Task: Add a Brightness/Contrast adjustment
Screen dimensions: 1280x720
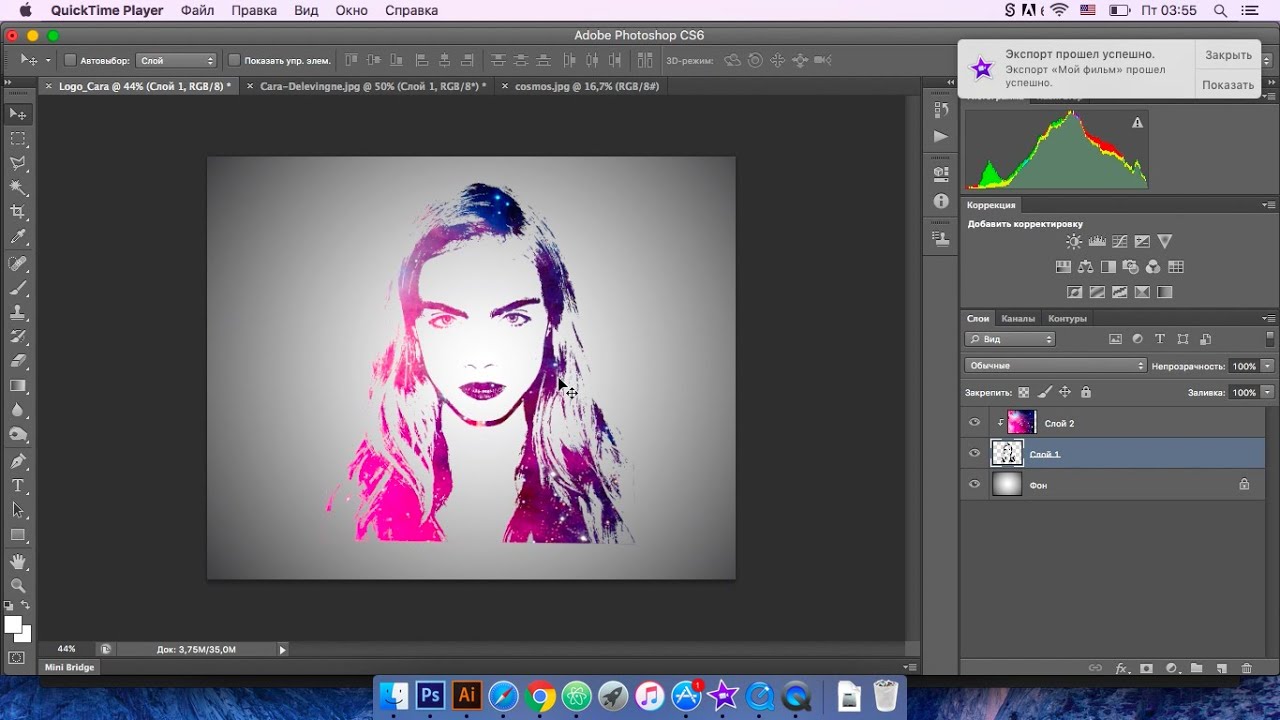Action: coord(1074,242)
